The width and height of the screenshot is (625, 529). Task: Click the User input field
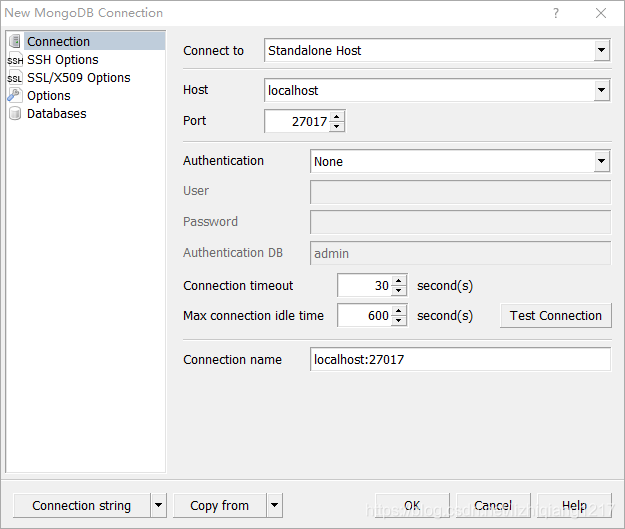click(460, 192)
